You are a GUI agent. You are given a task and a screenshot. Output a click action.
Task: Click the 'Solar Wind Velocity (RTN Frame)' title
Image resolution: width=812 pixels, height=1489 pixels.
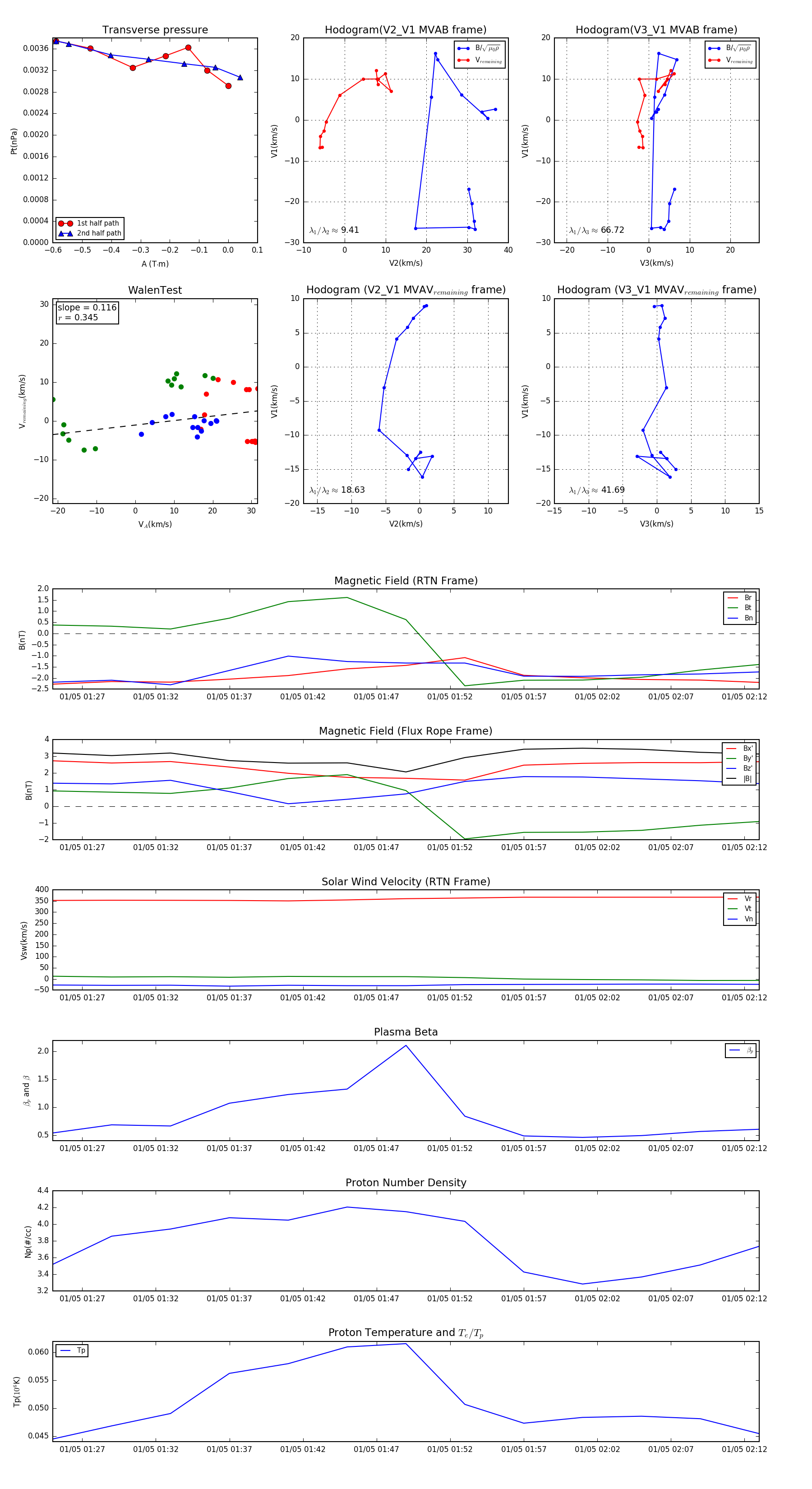406,882
